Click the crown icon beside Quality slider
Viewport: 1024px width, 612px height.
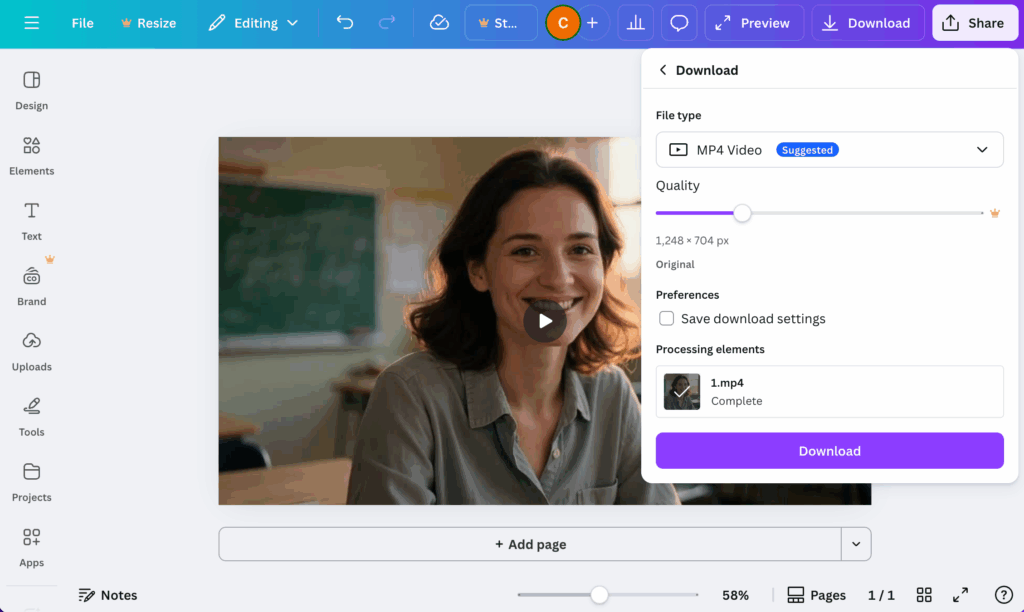(995, 213)
